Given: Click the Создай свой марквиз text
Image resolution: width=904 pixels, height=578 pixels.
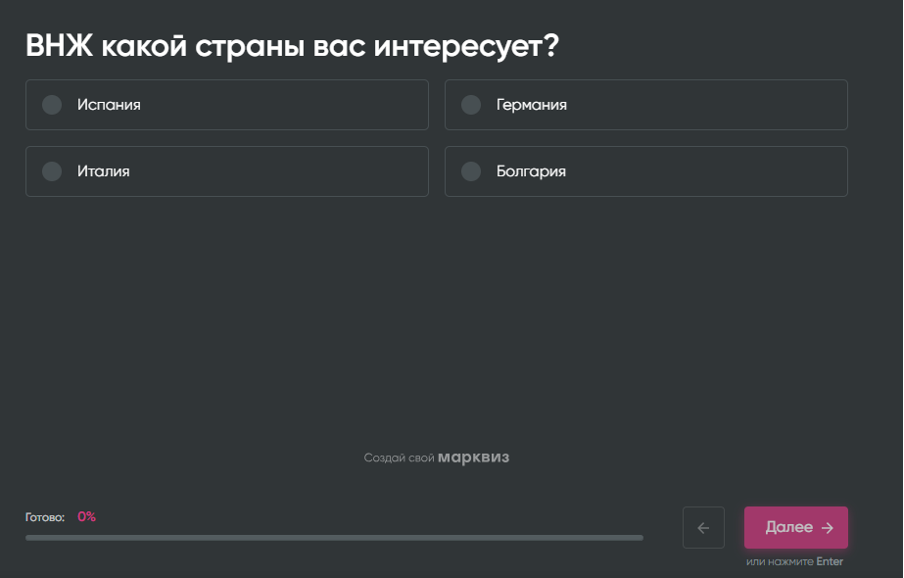Looking at the screenshot, I should tap(437, 457).
